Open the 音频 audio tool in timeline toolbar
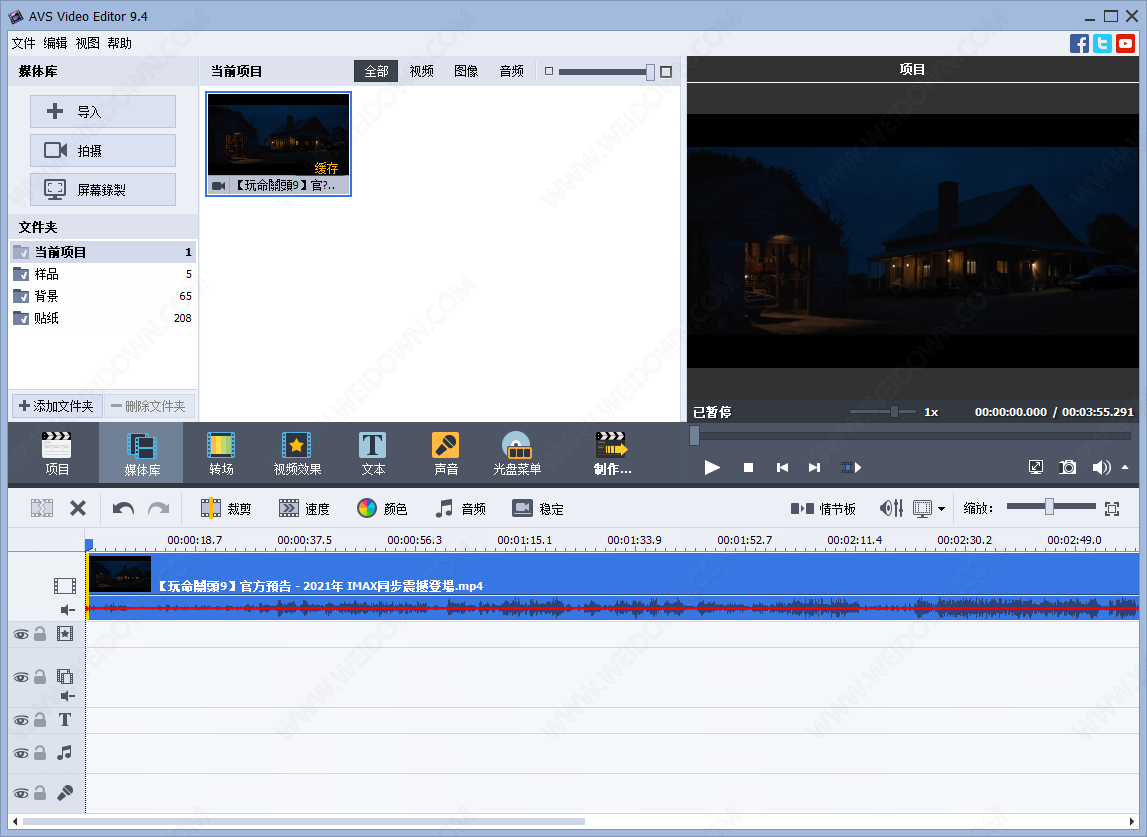This screenshot has height=837, width=1147. click(x=460, y=508)
